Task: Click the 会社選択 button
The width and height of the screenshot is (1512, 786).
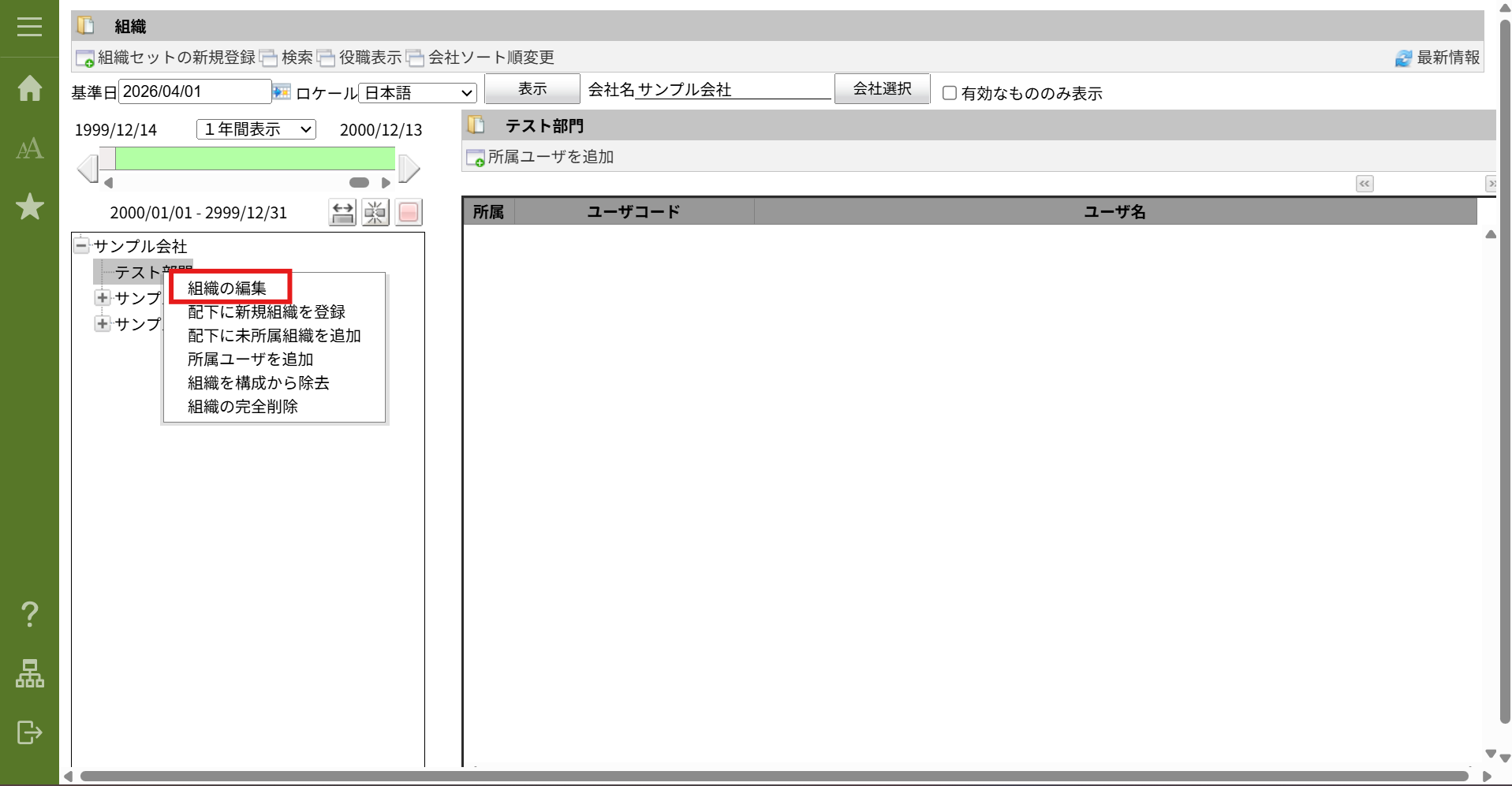Action: (x=881, y=89)
